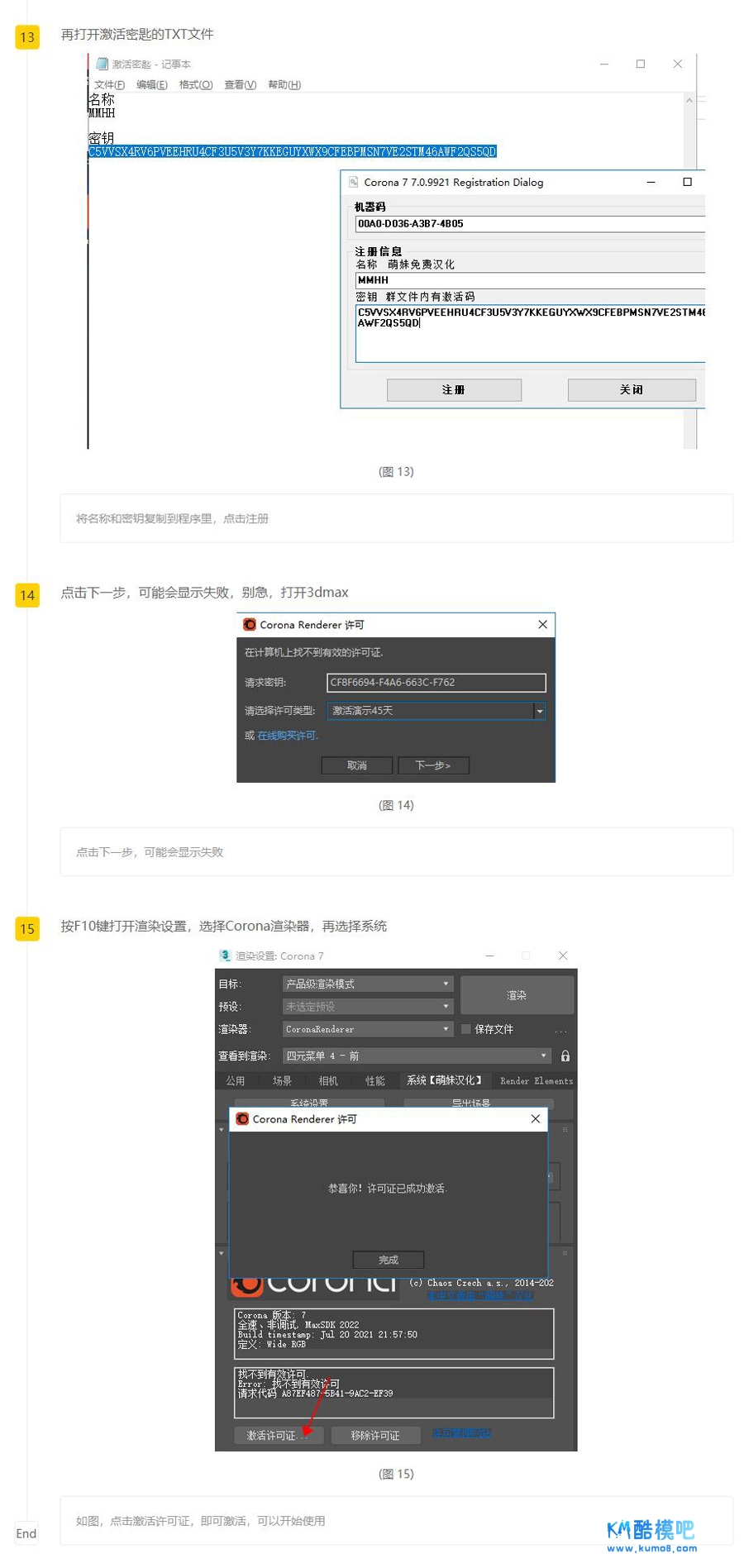Screen dimensions: 744x1568
Task: Click the 下一步> button
Action: (433, 765)
